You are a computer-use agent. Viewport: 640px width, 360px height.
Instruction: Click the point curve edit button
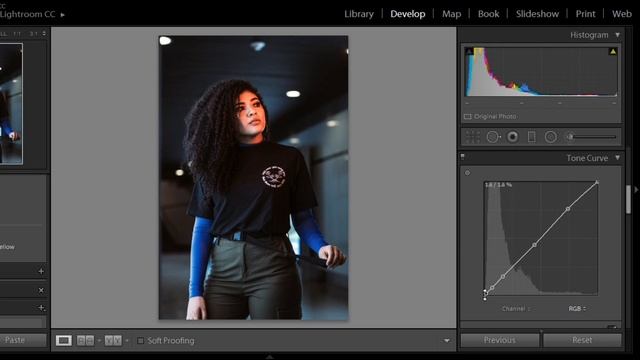coord(611,327)
